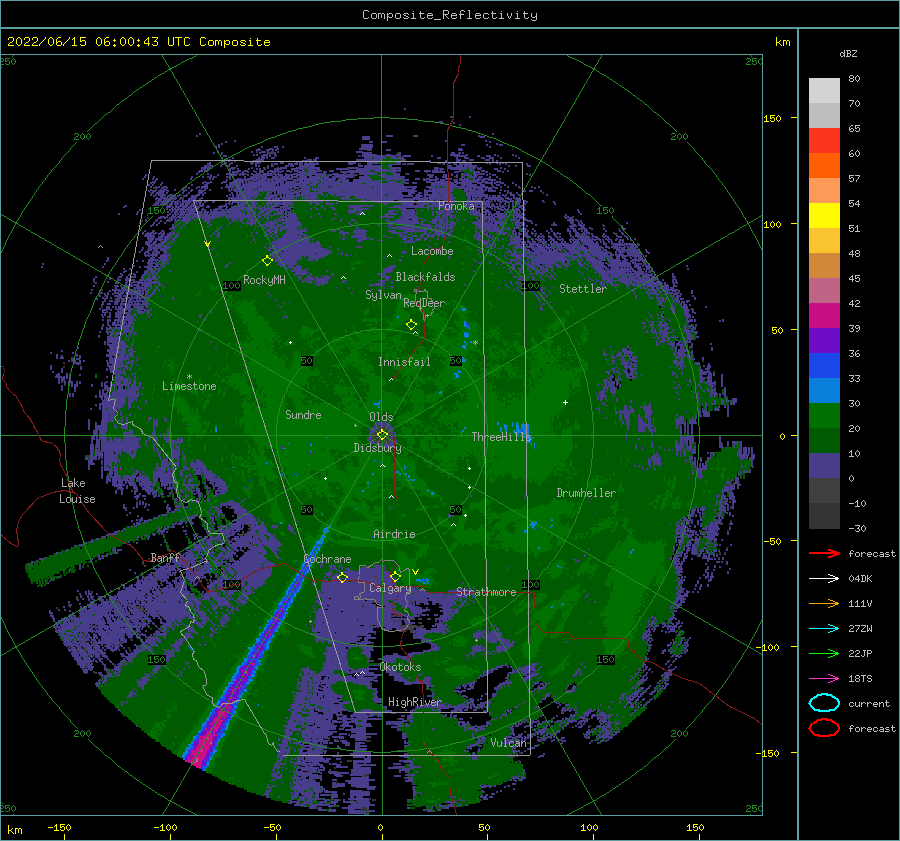This screenshot has height=841, width=900.
Task: Click the white 04DK arrow legend icon
Action: 824,579
